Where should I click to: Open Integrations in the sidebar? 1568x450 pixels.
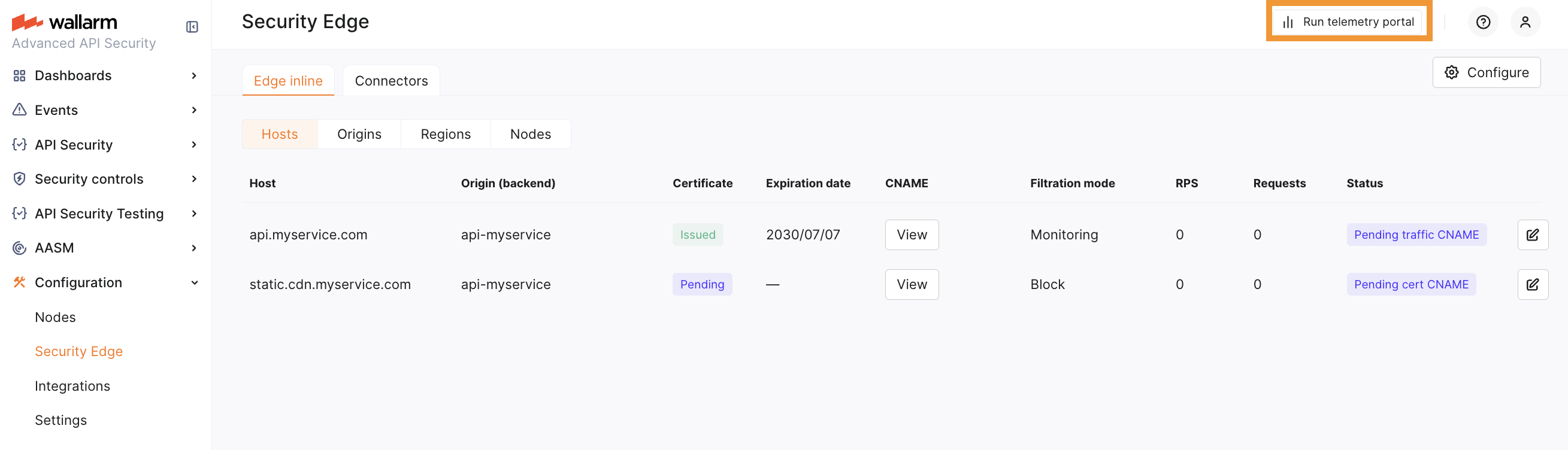tap(72, 386)
